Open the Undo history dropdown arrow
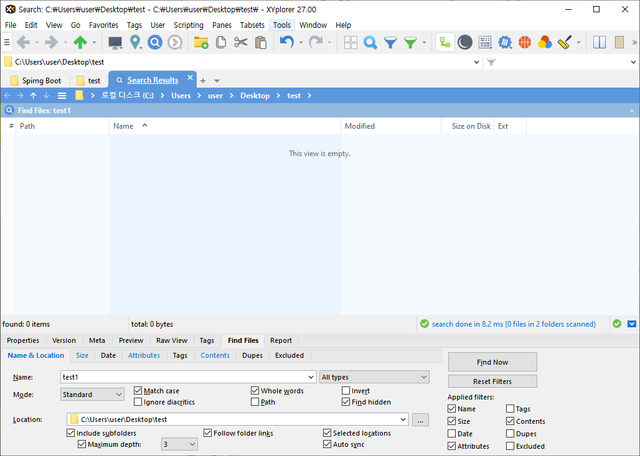 pos(301,42)
